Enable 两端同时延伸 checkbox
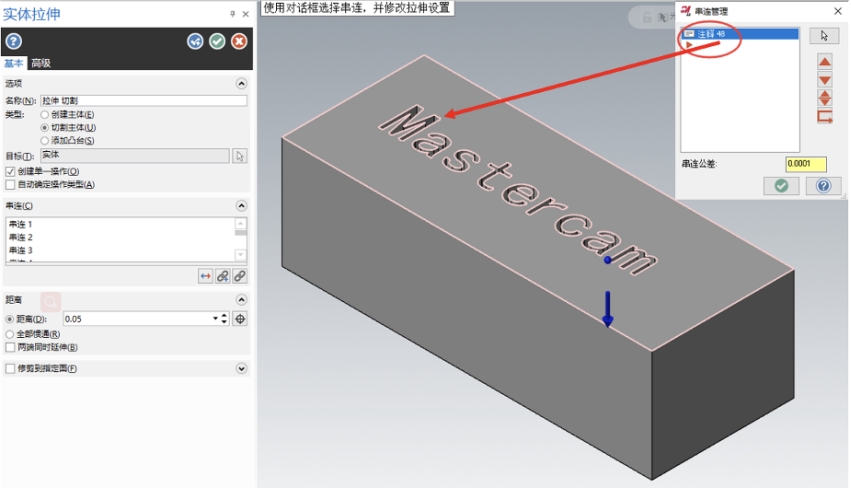The height and width of the screenshot is (488, 851). (x=10, y=347)
